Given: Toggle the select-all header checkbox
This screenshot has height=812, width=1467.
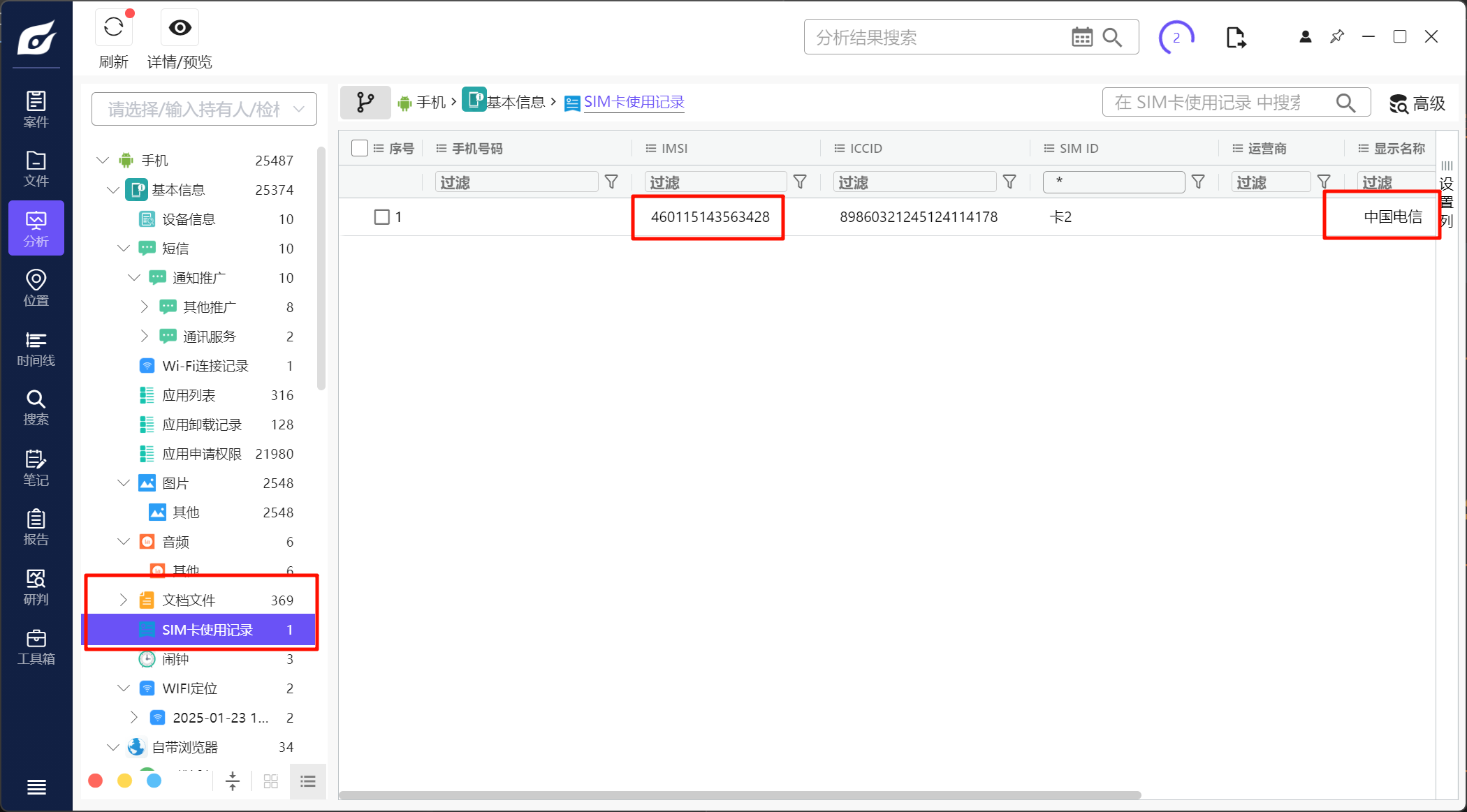Looking at the screenshot, I should click(x=360, y=148).
